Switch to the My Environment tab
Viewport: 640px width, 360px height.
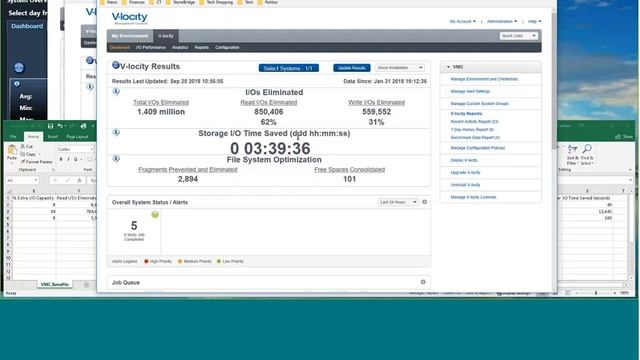tap(130, 36)
